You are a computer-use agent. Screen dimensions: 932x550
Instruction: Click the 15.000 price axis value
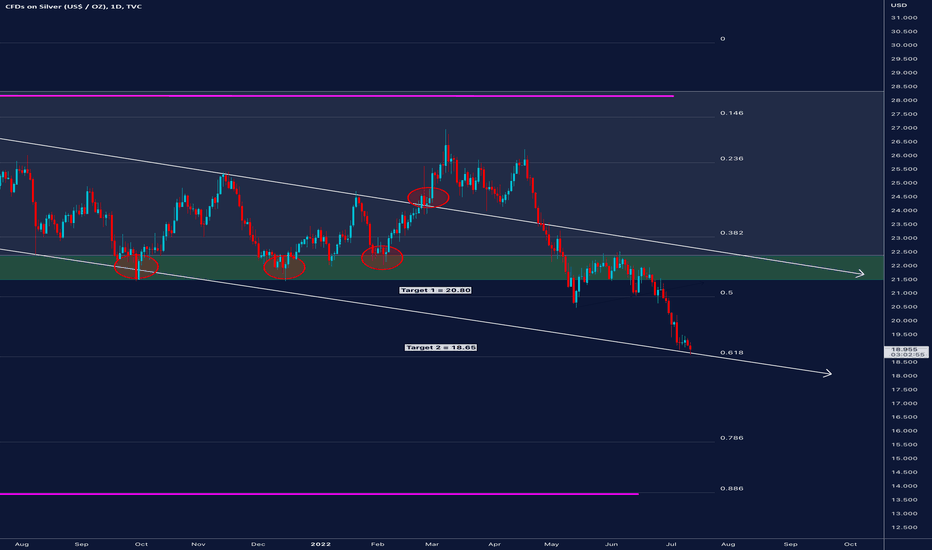(903, 458)
